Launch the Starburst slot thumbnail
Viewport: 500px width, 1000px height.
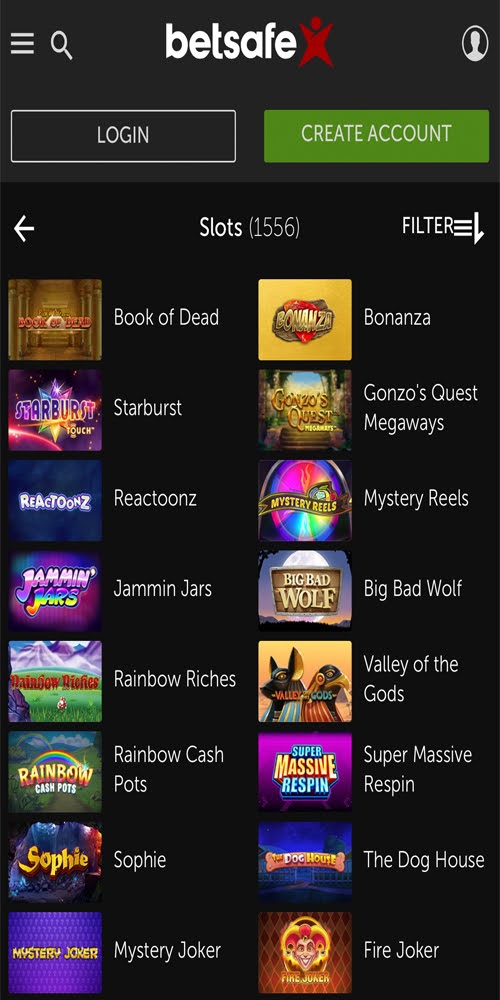coord(55,410)
